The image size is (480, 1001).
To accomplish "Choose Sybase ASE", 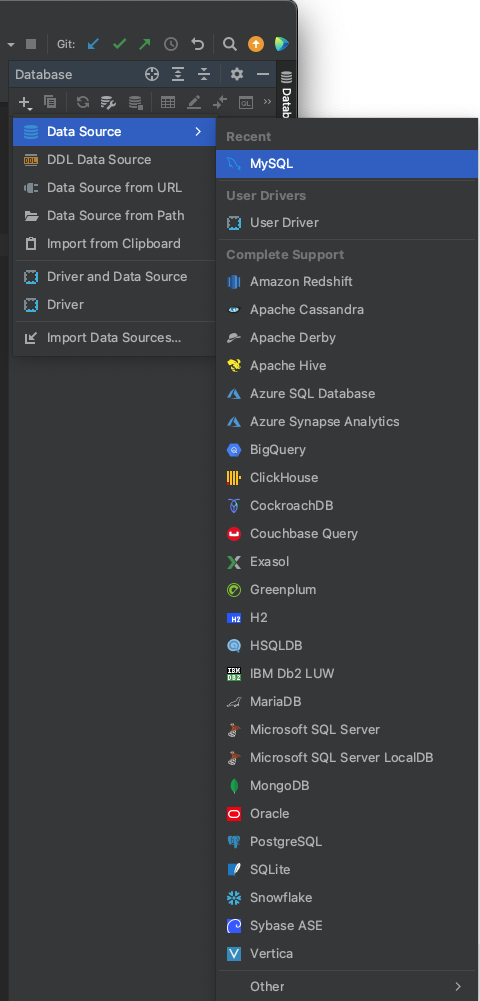I will (347, 926).
